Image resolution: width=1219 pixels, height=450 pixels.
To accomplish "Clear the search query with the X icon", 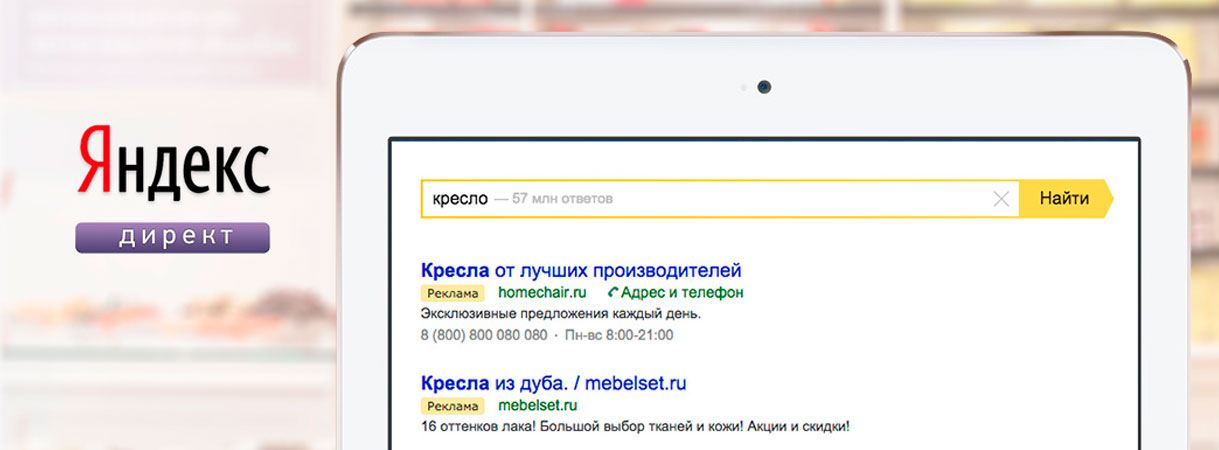I will click(x=1001, y=199).
